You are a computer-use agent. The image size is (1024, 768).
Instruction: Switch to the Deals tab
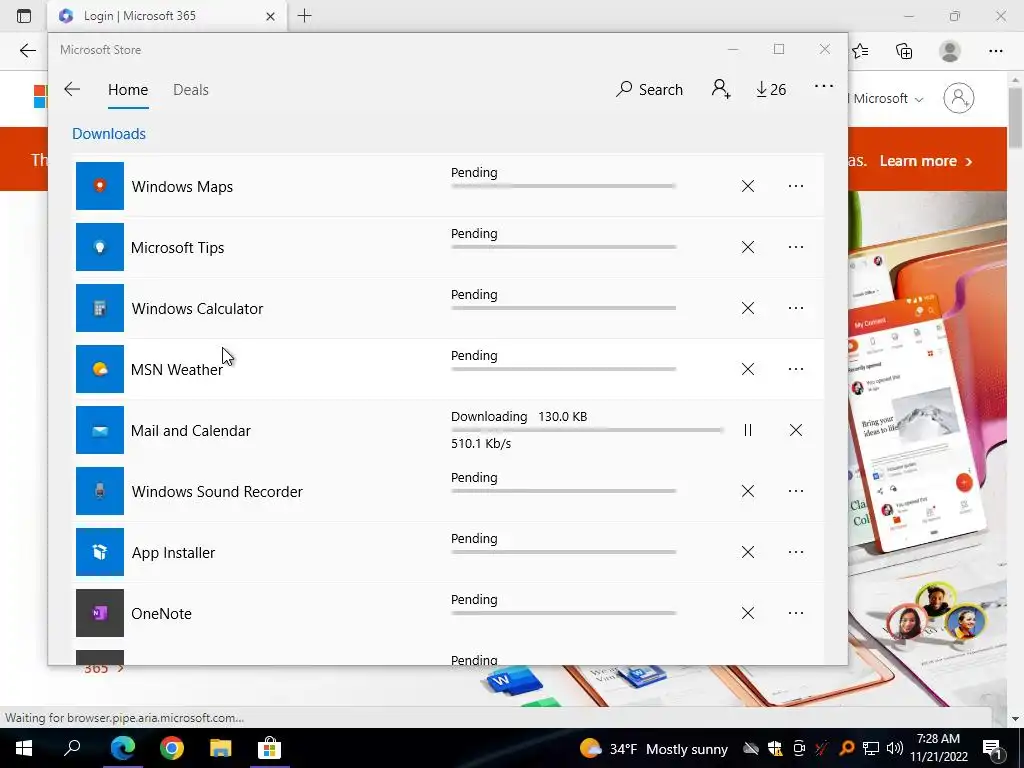pos(191,90)
